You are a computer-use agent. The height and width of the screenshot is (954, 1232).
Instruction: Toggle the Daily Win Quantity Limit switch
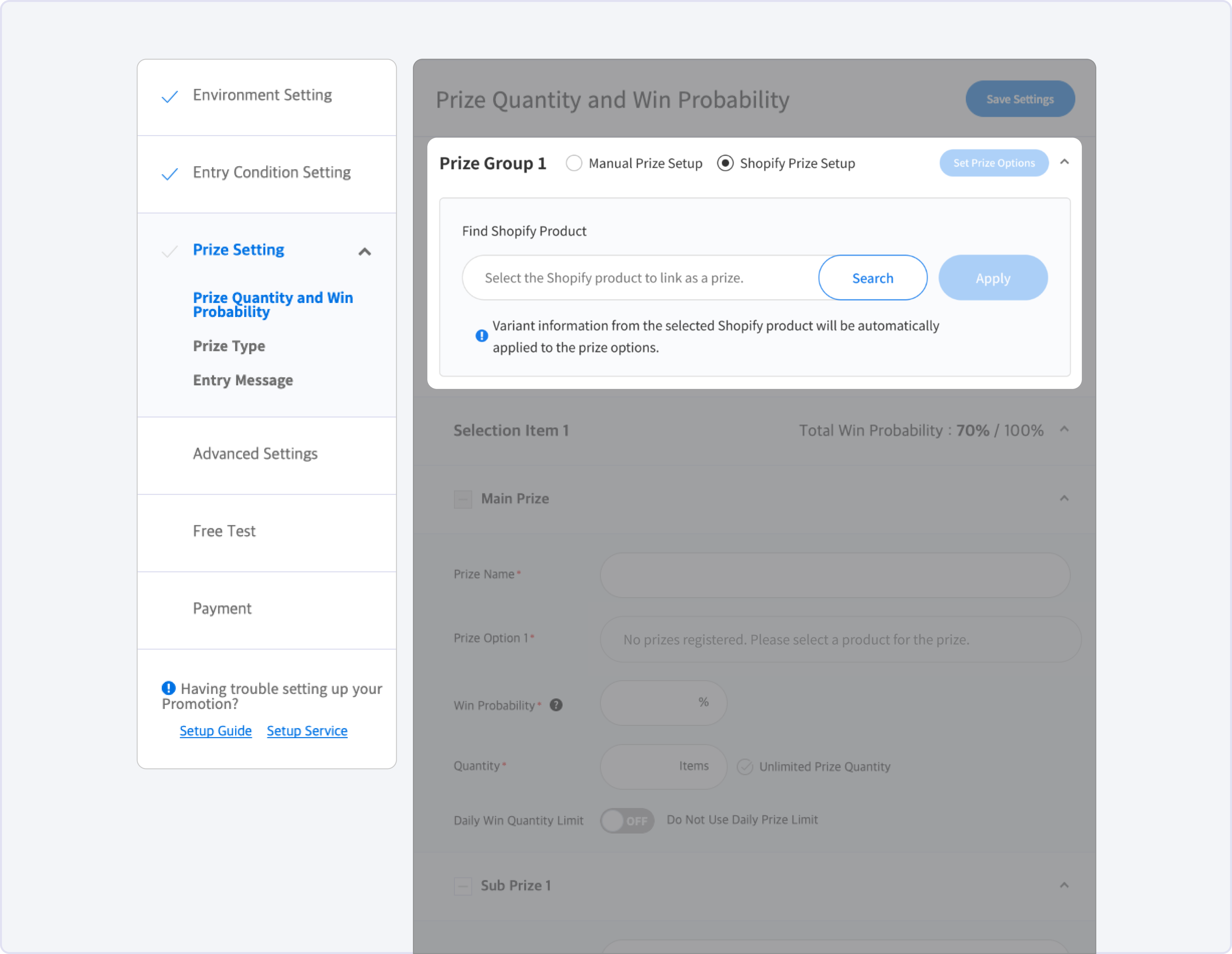(627, 820)
